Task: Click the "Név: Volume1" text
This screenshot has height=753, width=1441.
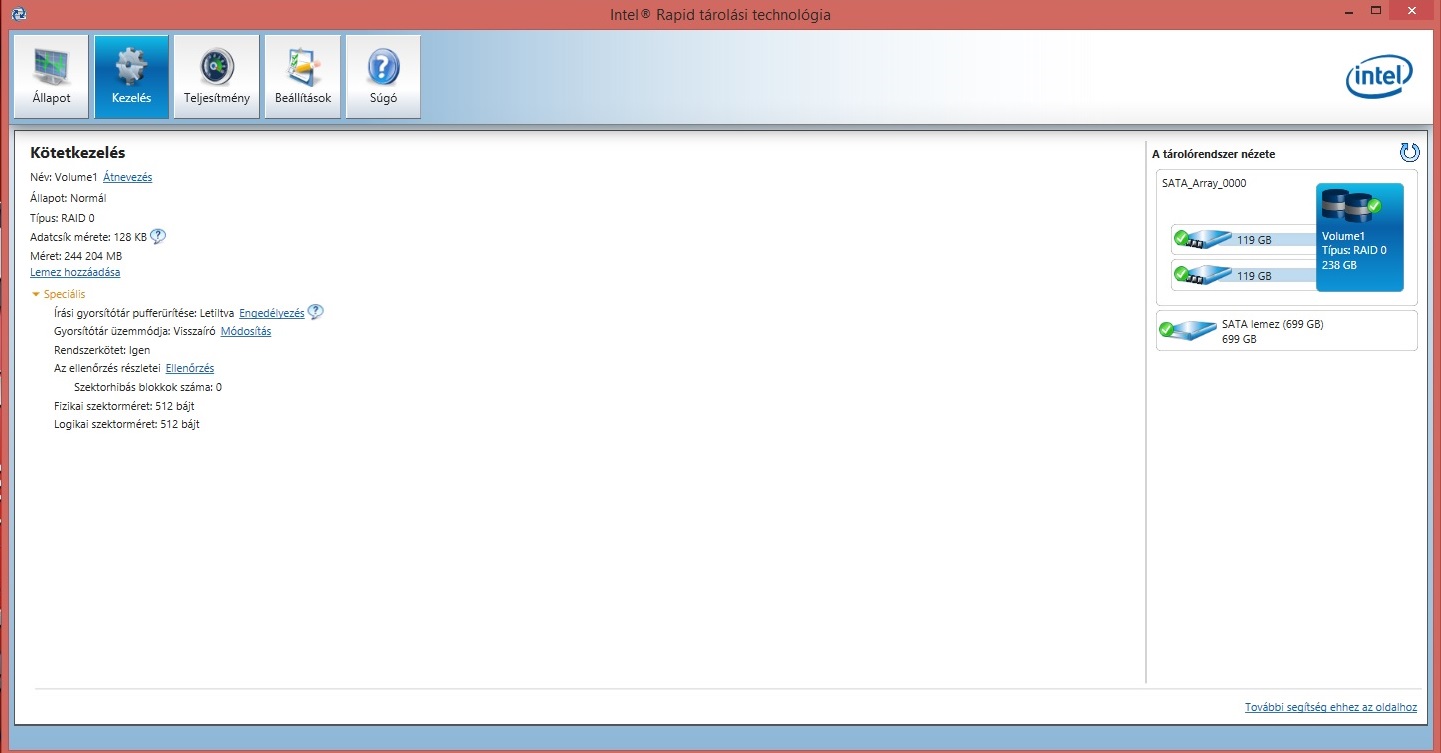Action: tap(64, 177)
